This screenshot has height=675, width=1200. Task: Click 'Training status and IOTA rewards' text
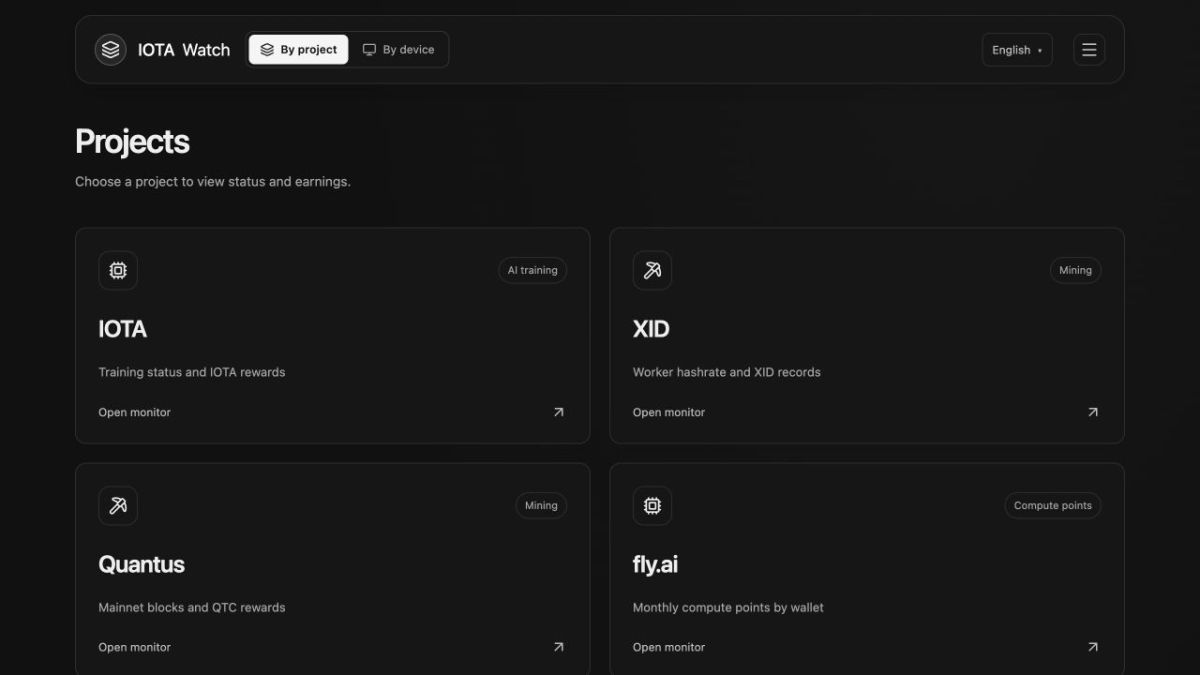pos(191,372)
